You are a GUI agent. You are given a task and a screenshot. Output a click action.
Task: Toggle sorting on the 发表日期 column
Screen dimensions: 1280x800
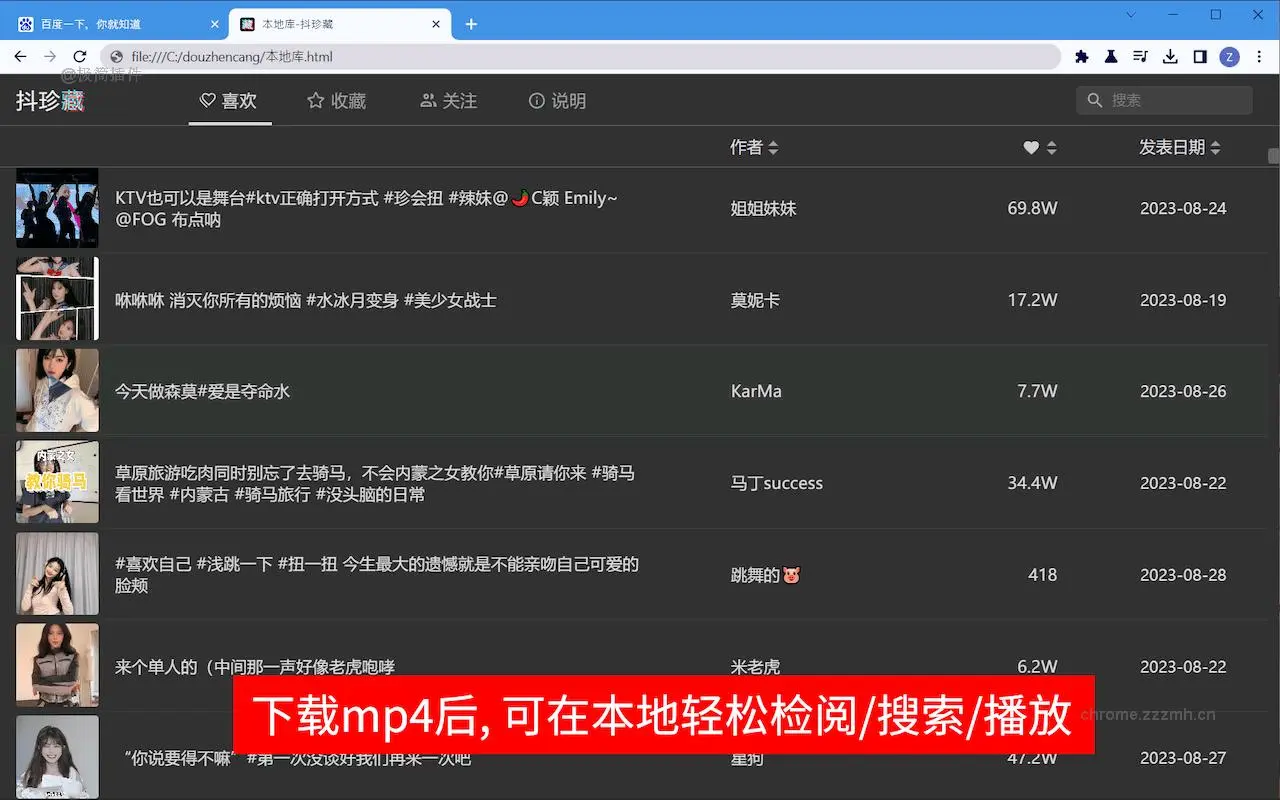point(1180,147)
